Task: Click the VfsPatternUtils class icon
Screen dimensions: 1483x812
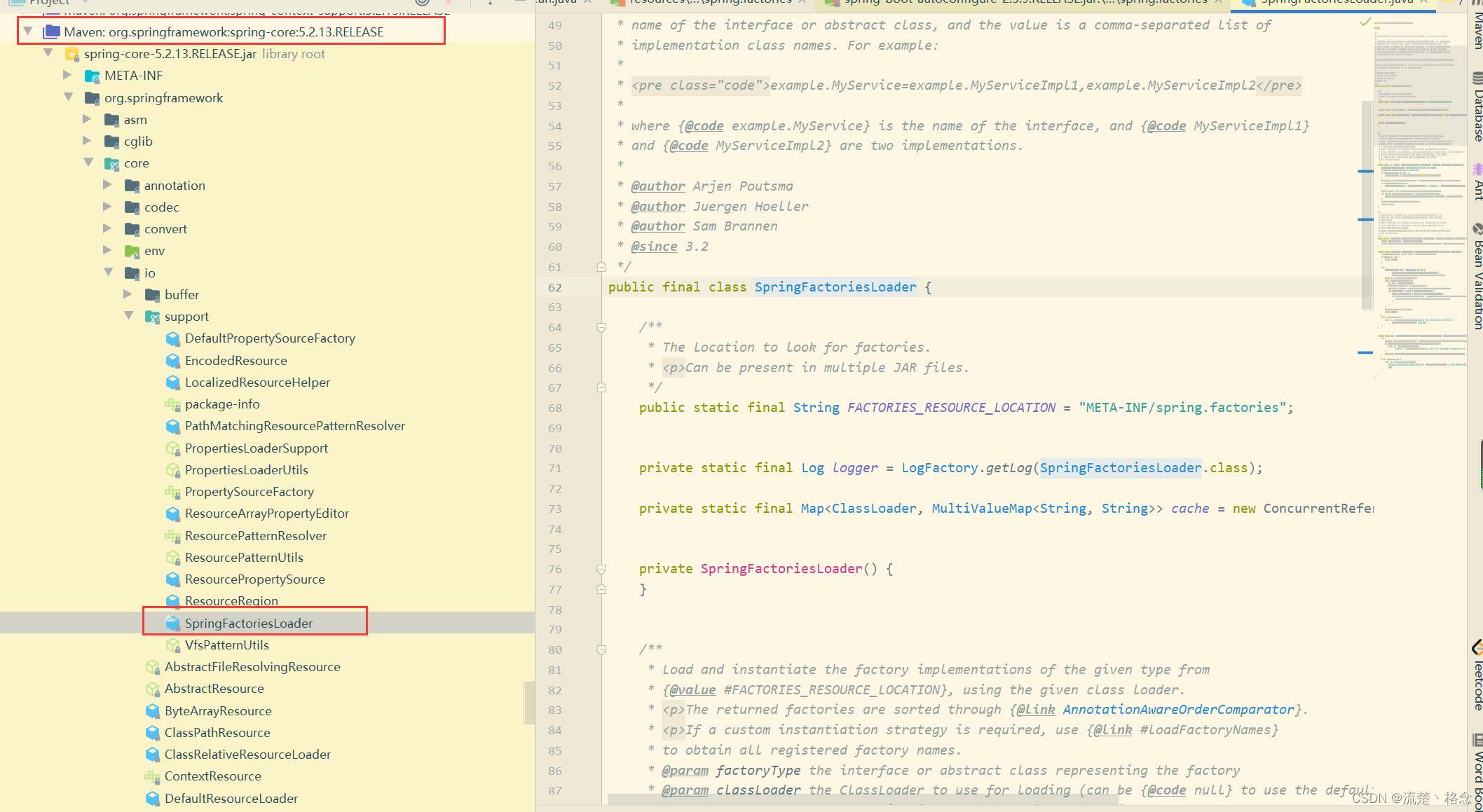Action: 173,645
